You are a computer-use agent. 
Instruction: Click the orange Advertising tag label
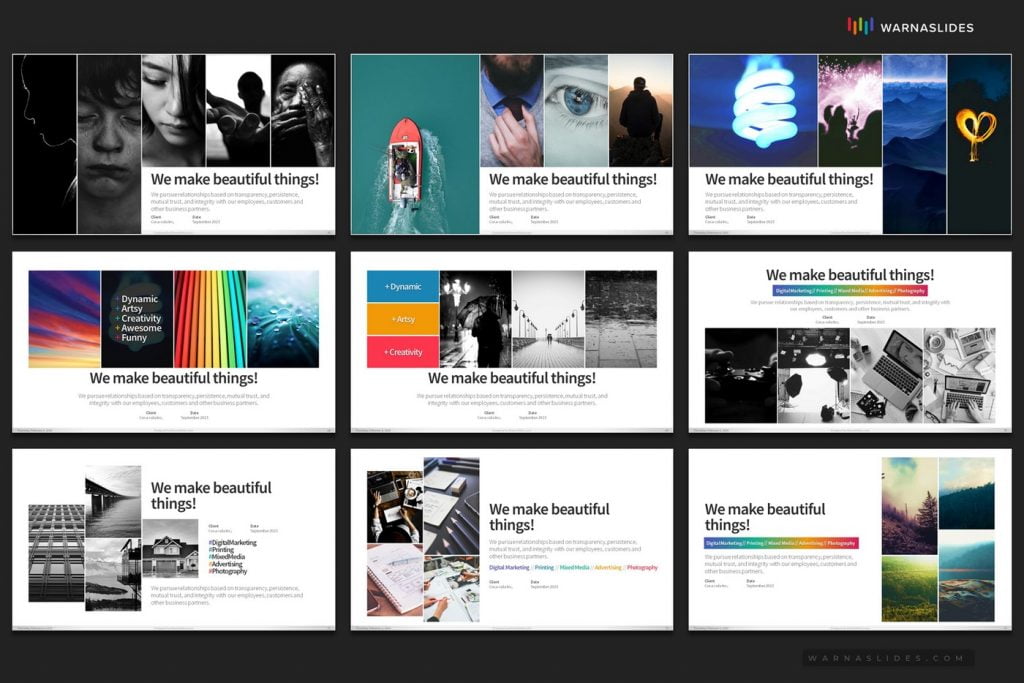coord(609,567)
